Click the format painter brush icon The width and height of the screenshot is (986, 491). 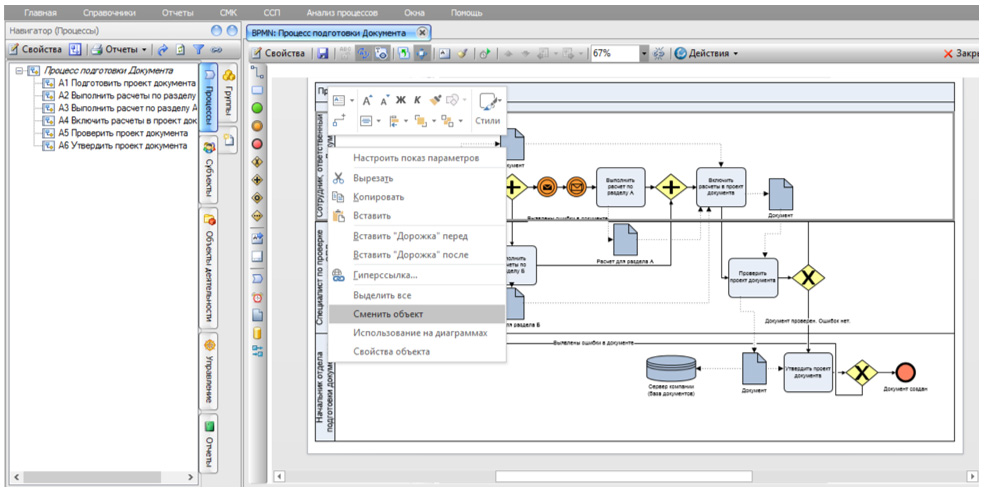435,100
